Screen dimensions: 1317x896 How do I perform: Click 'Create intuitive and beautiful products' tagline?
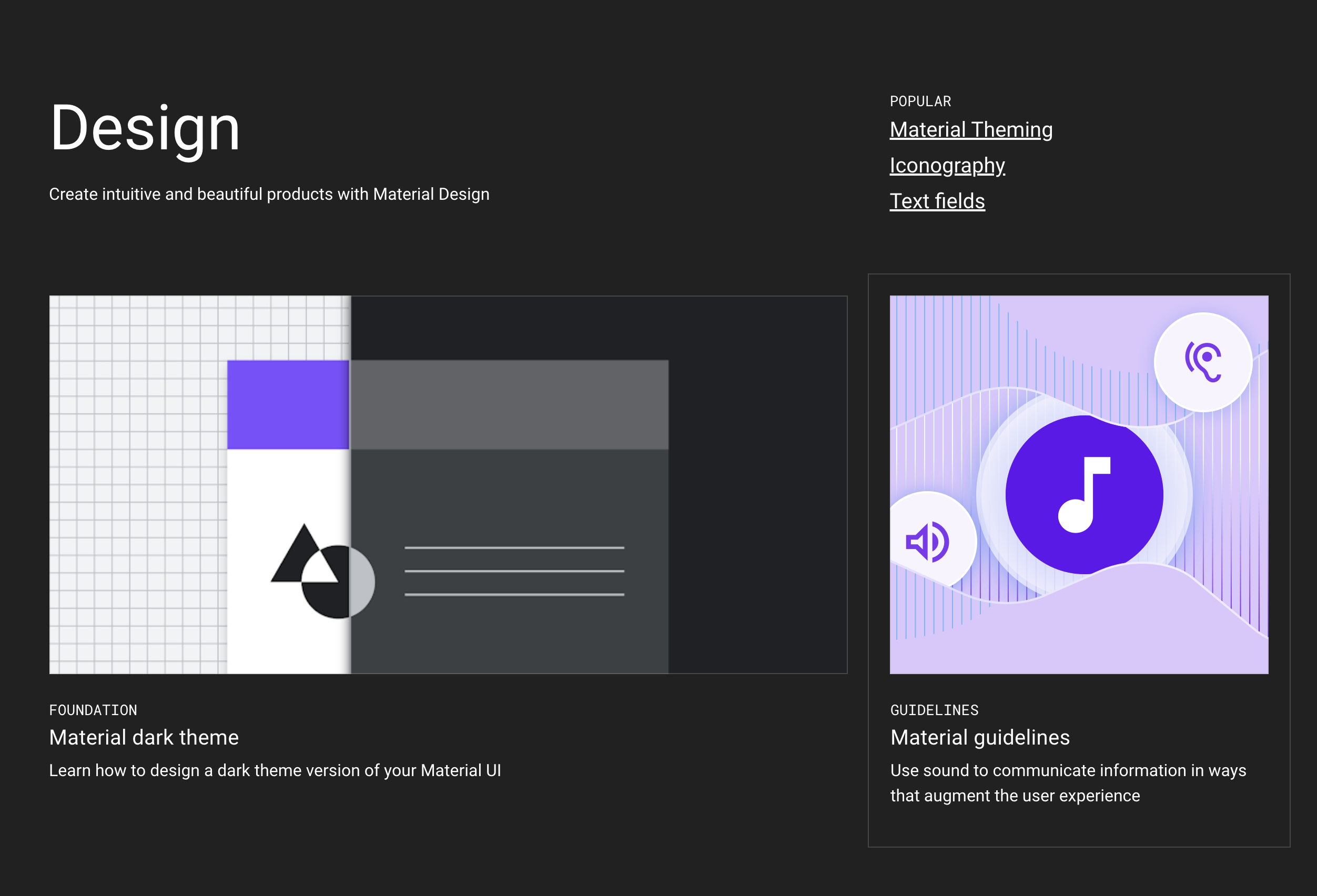[269, 194]
